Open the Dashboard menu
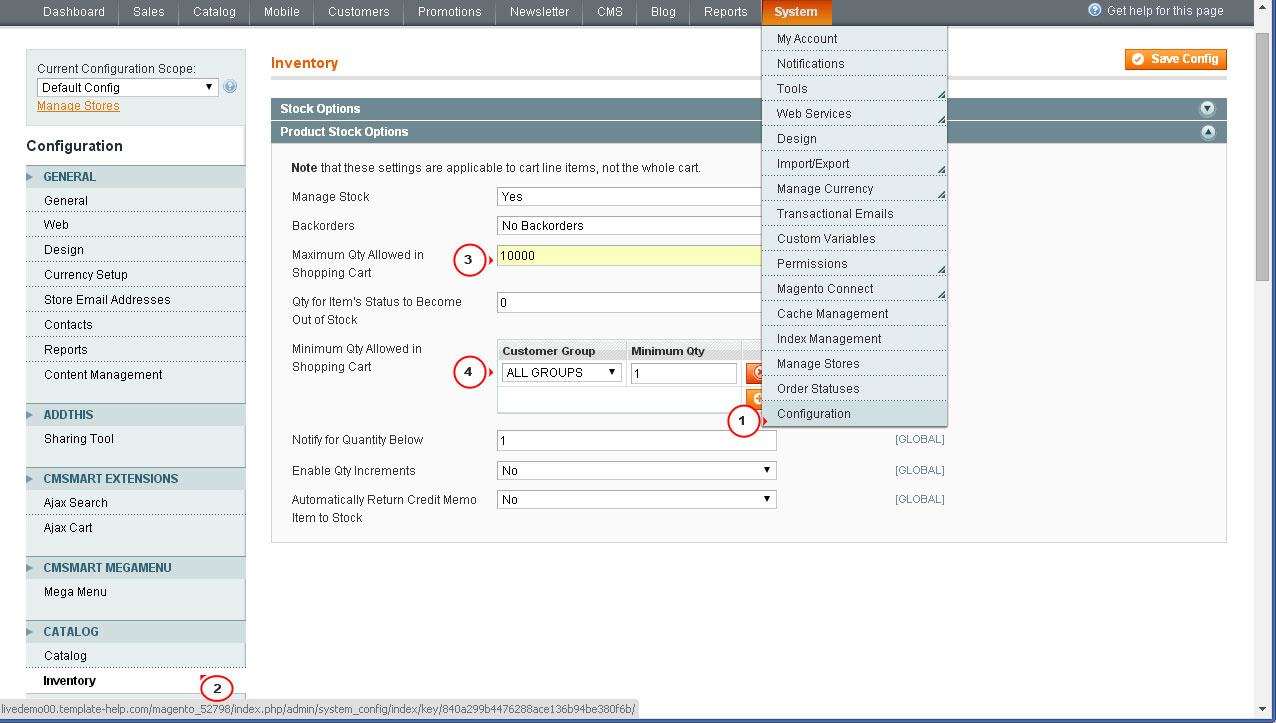 point(74,12)
